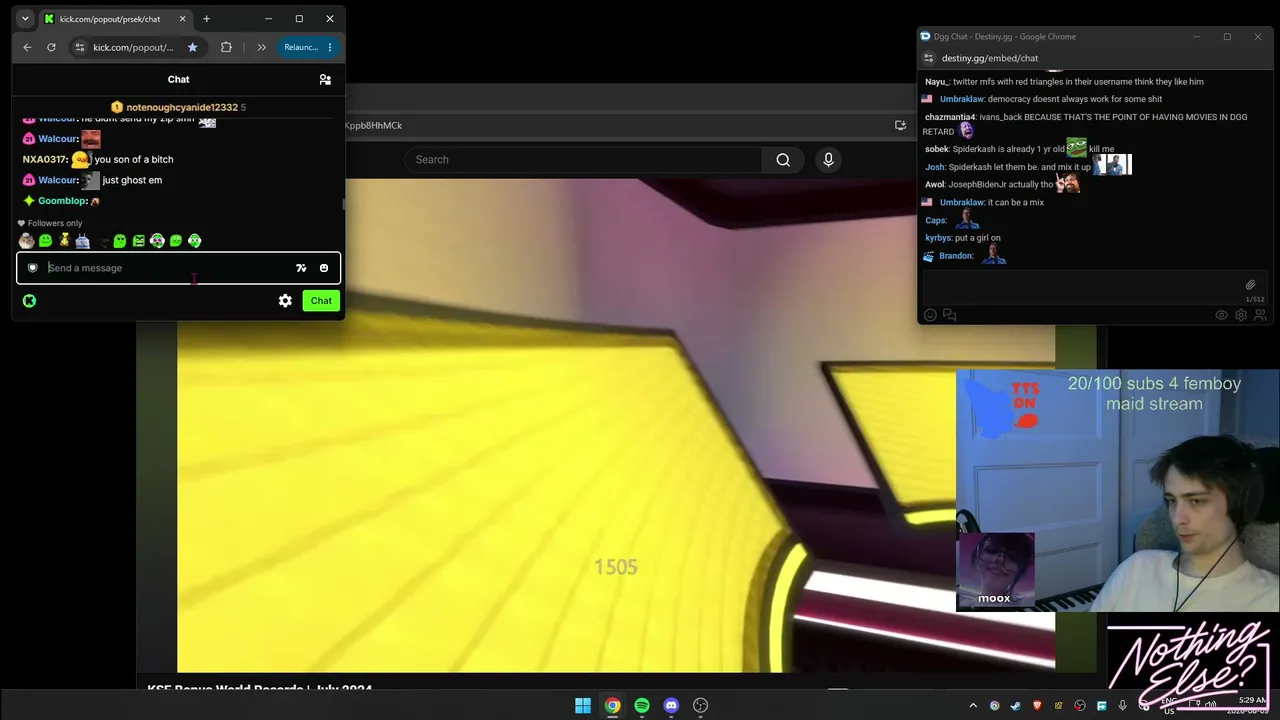Open Discord from the taskbar

click(x=671, y=706)
